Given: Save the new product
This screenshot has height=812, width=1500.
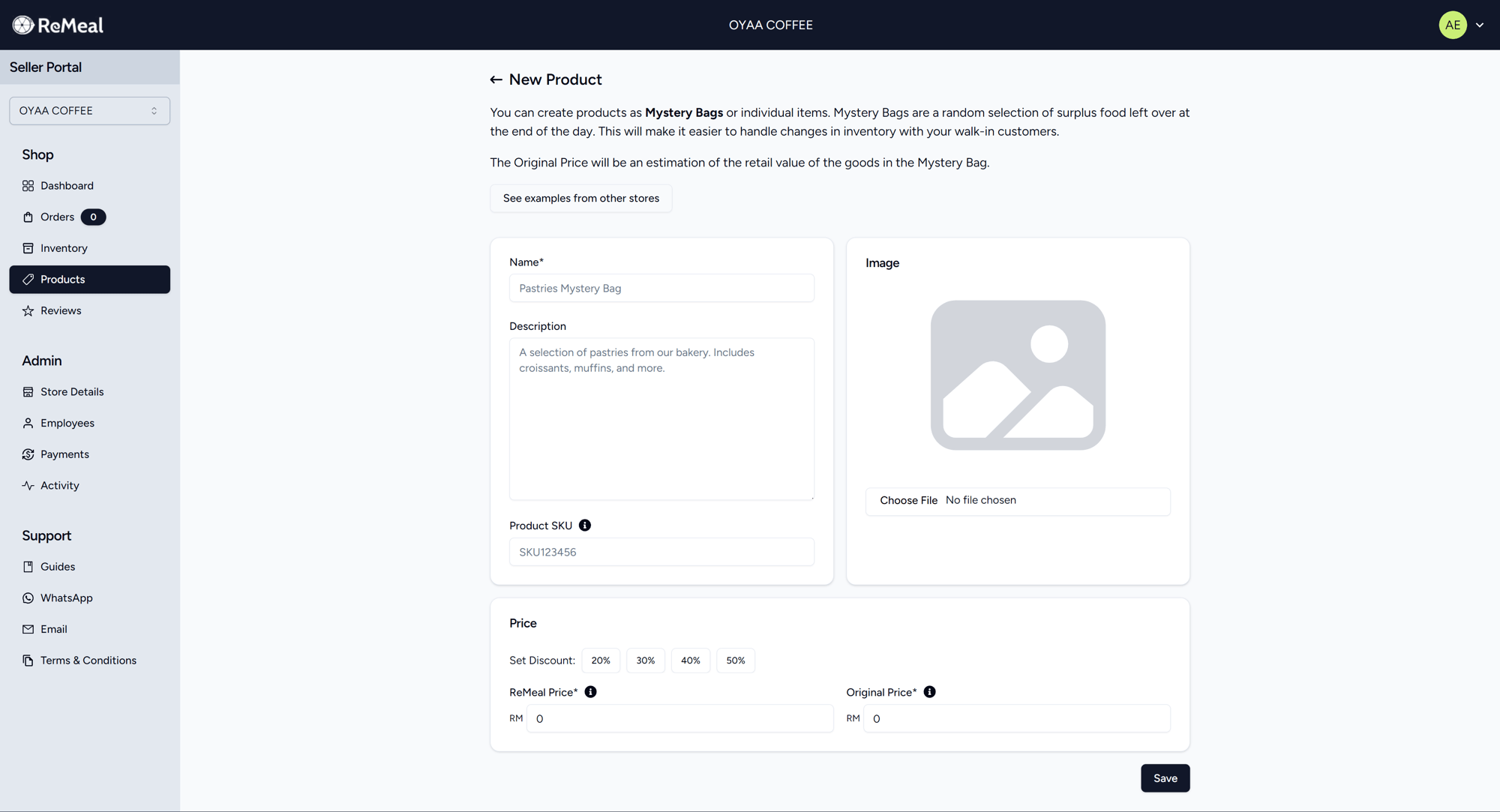Looking at the screenshot, I should click(x=1165, y=778).
